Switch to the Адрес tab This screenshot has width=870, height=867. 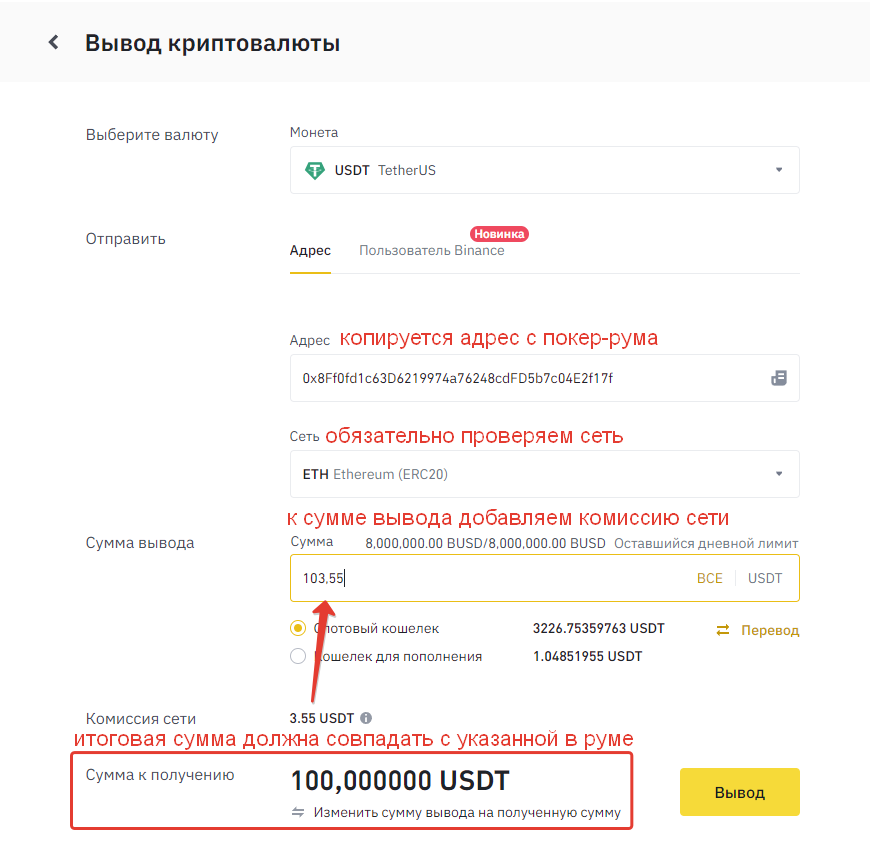(x=310, y=251)
